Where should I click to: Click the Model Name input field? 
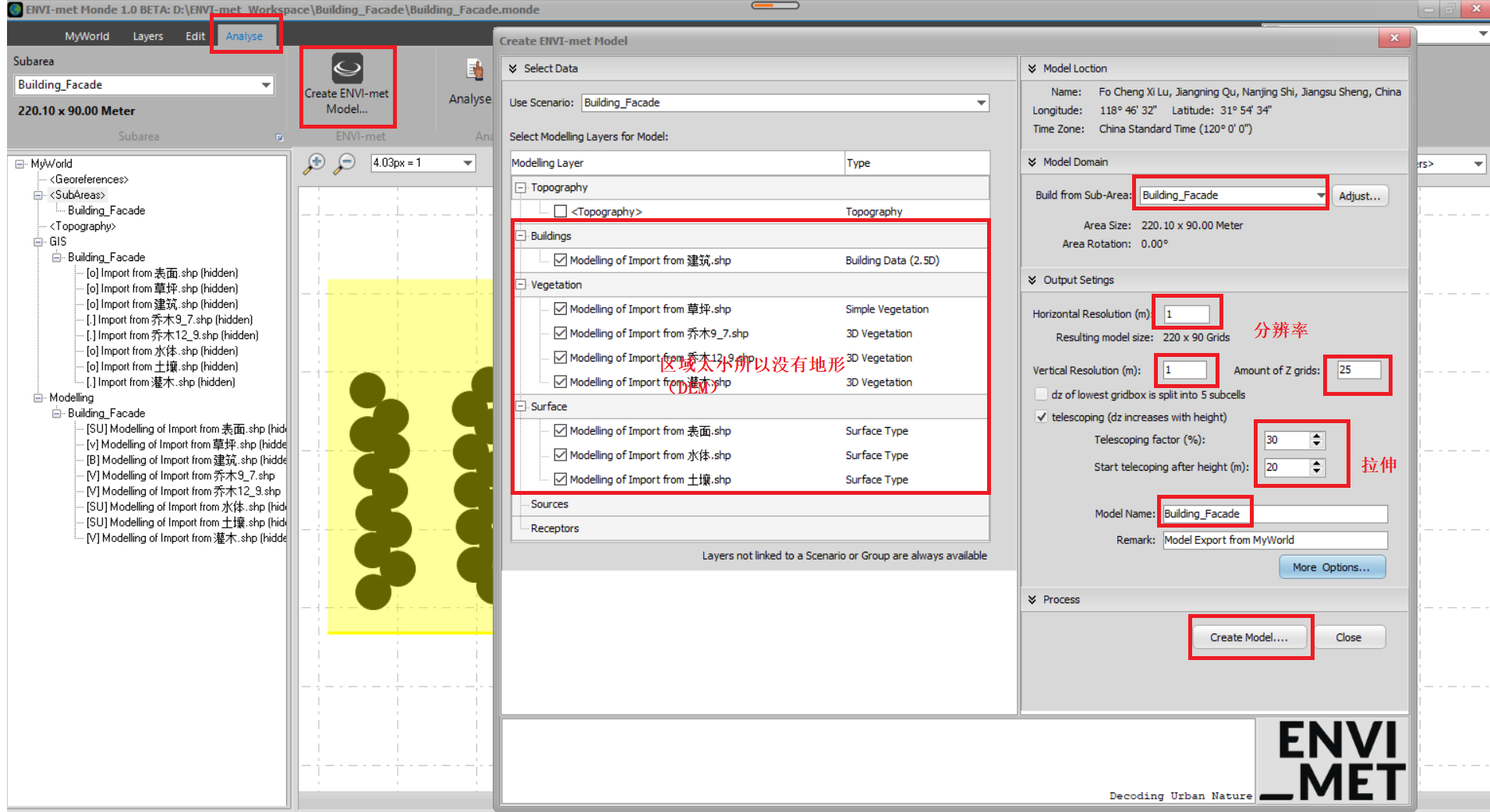1275,514
